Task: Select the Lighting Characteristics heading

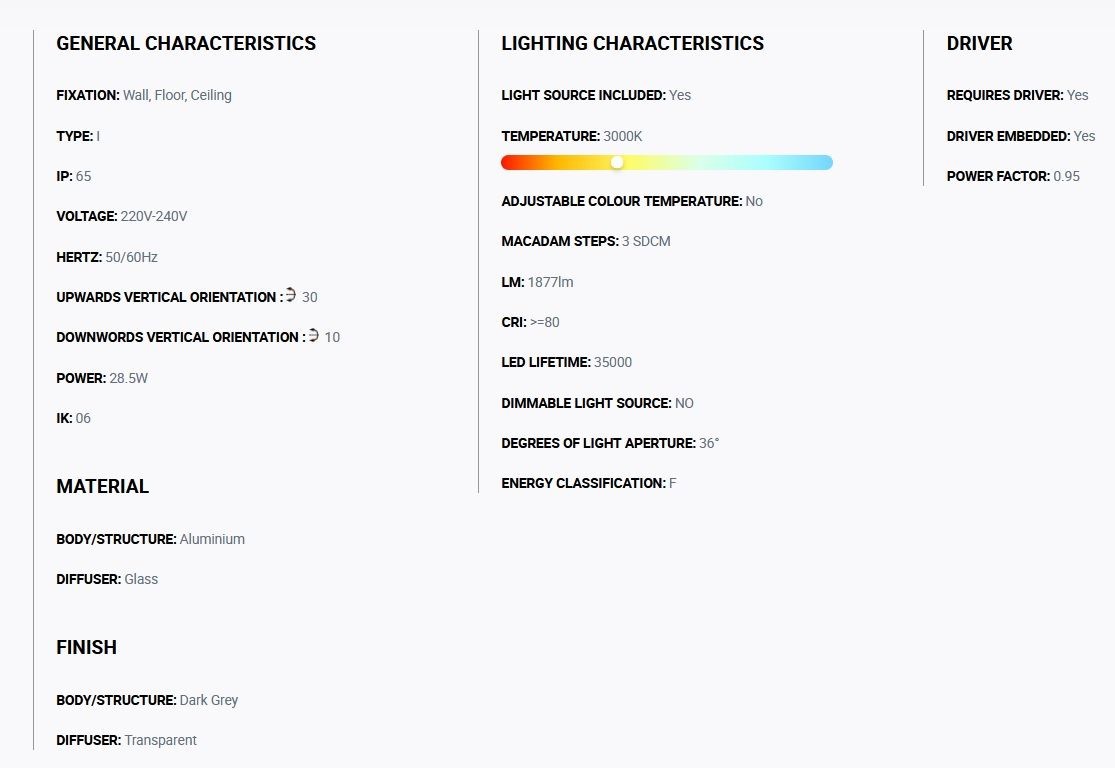Action: point(632,43)
